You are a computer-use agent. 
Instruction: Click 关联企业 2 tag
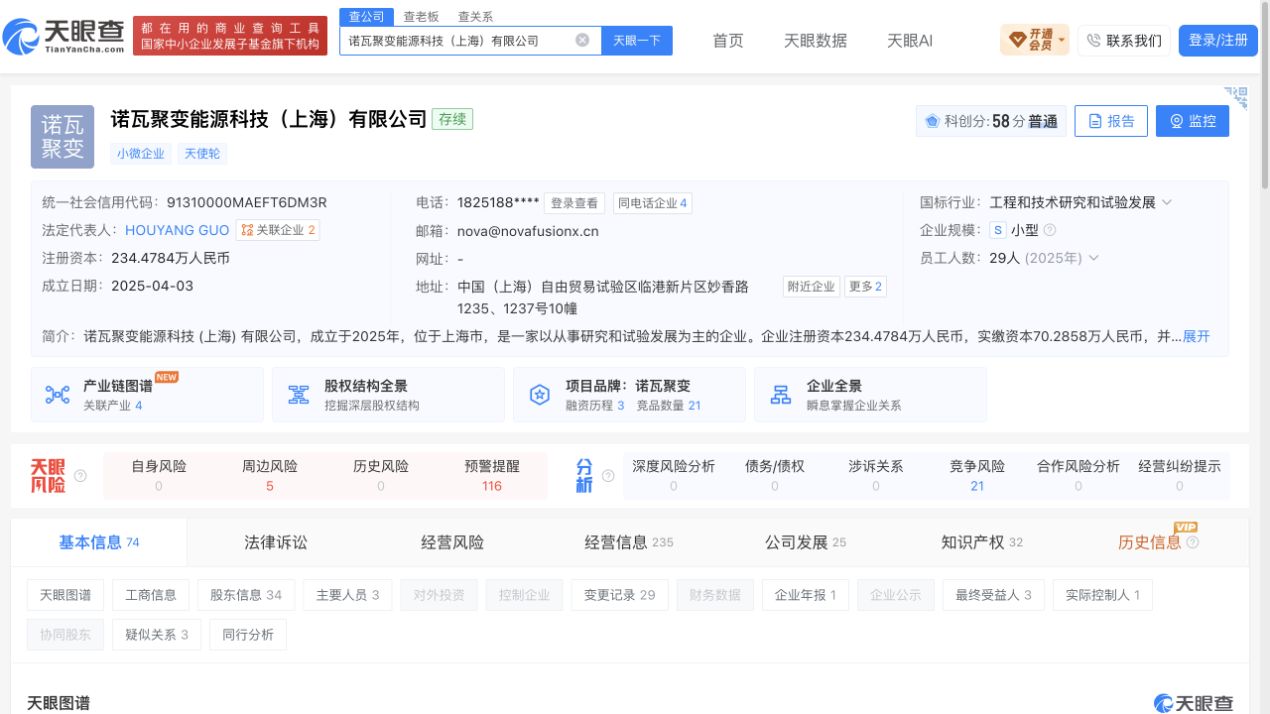[278, 230]
